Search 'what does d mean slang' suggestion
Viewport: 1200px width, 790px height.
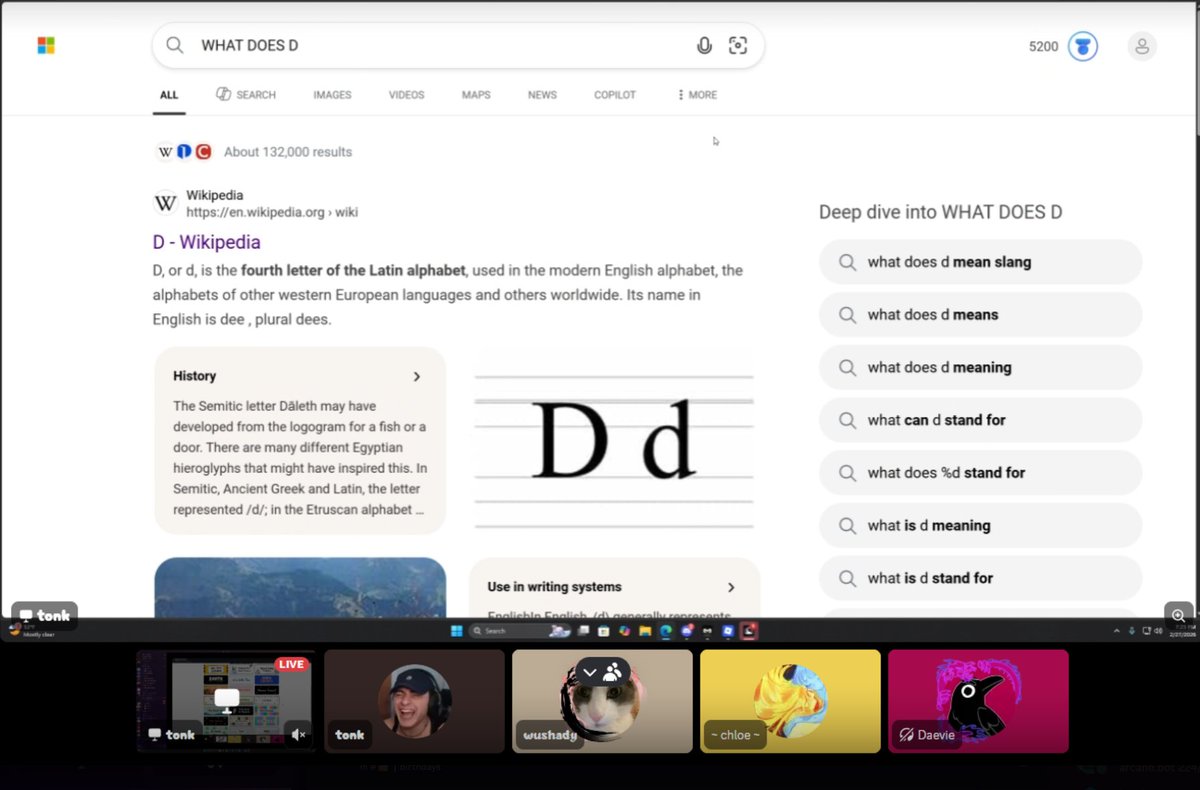point(980,262)
